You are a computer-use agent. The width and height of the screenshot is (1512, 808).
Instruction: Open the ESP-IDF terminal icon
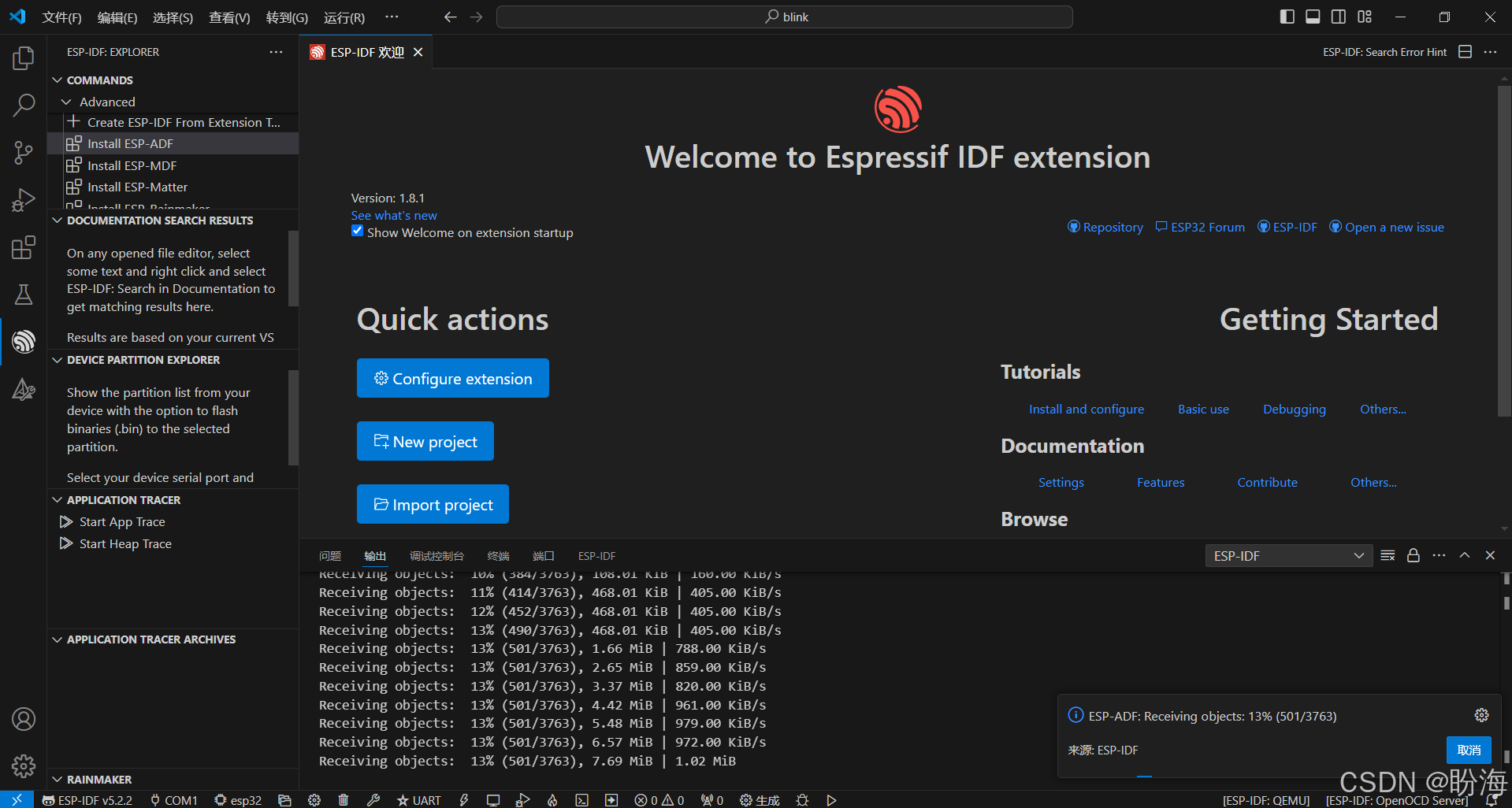(x=581, y=800)
